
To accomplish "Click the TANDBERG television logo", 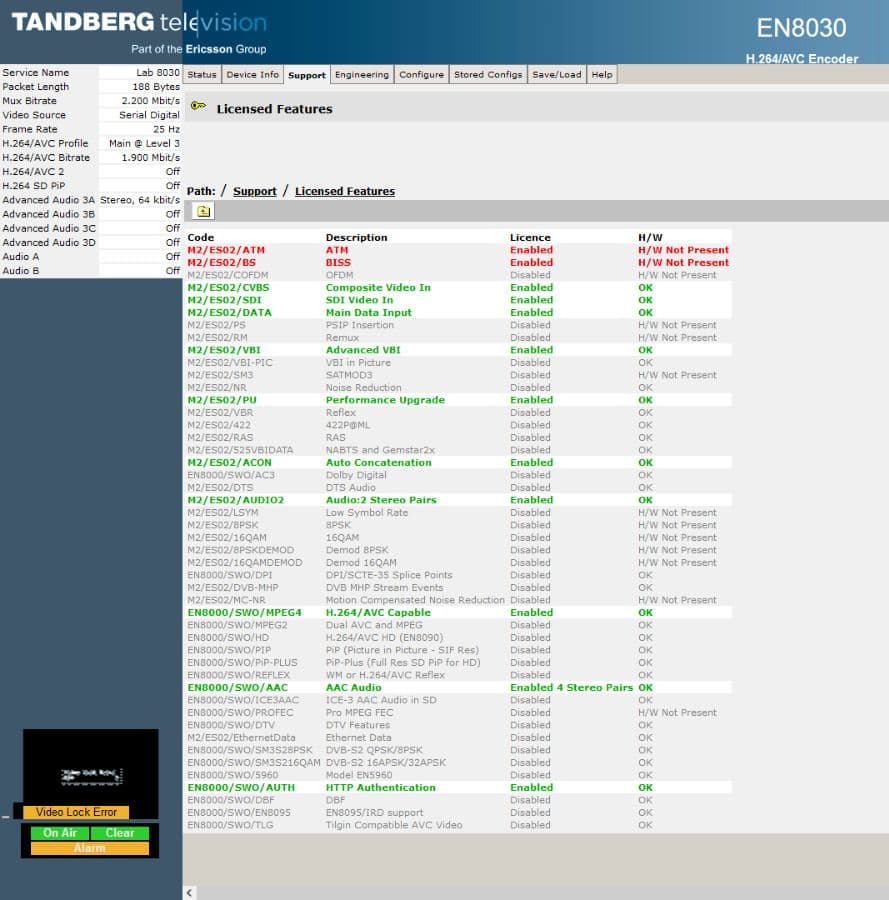I will (x=139, y=23).
